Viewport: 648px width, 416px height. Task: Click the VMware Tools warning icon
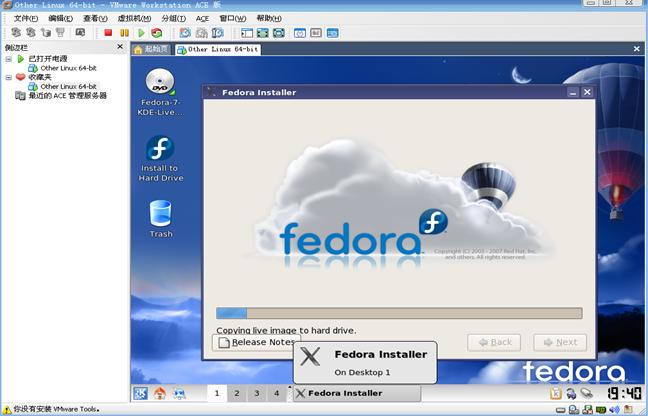[7, 410]
